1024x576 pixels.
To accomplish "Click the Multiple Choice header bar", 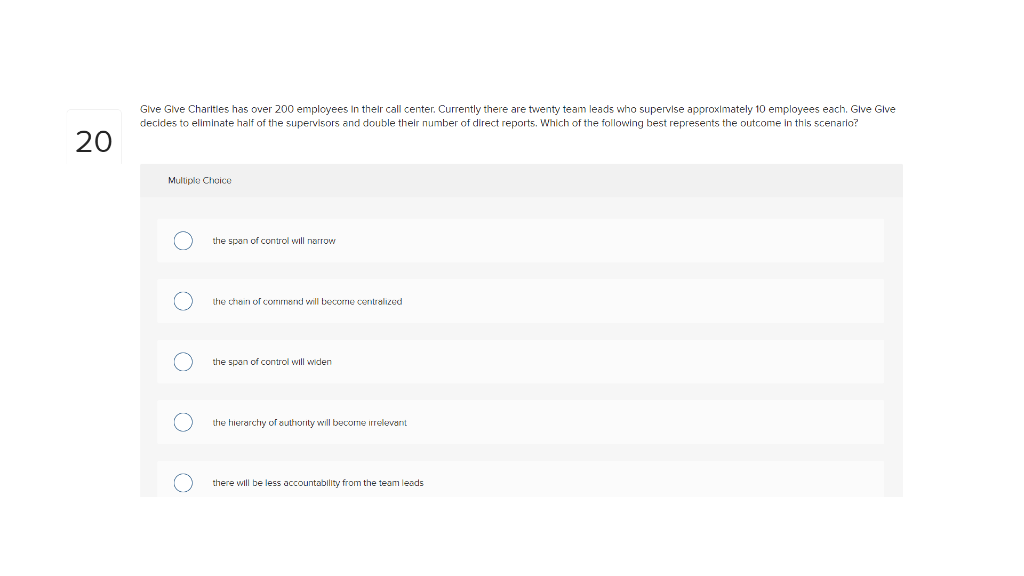I will point(520,181).
